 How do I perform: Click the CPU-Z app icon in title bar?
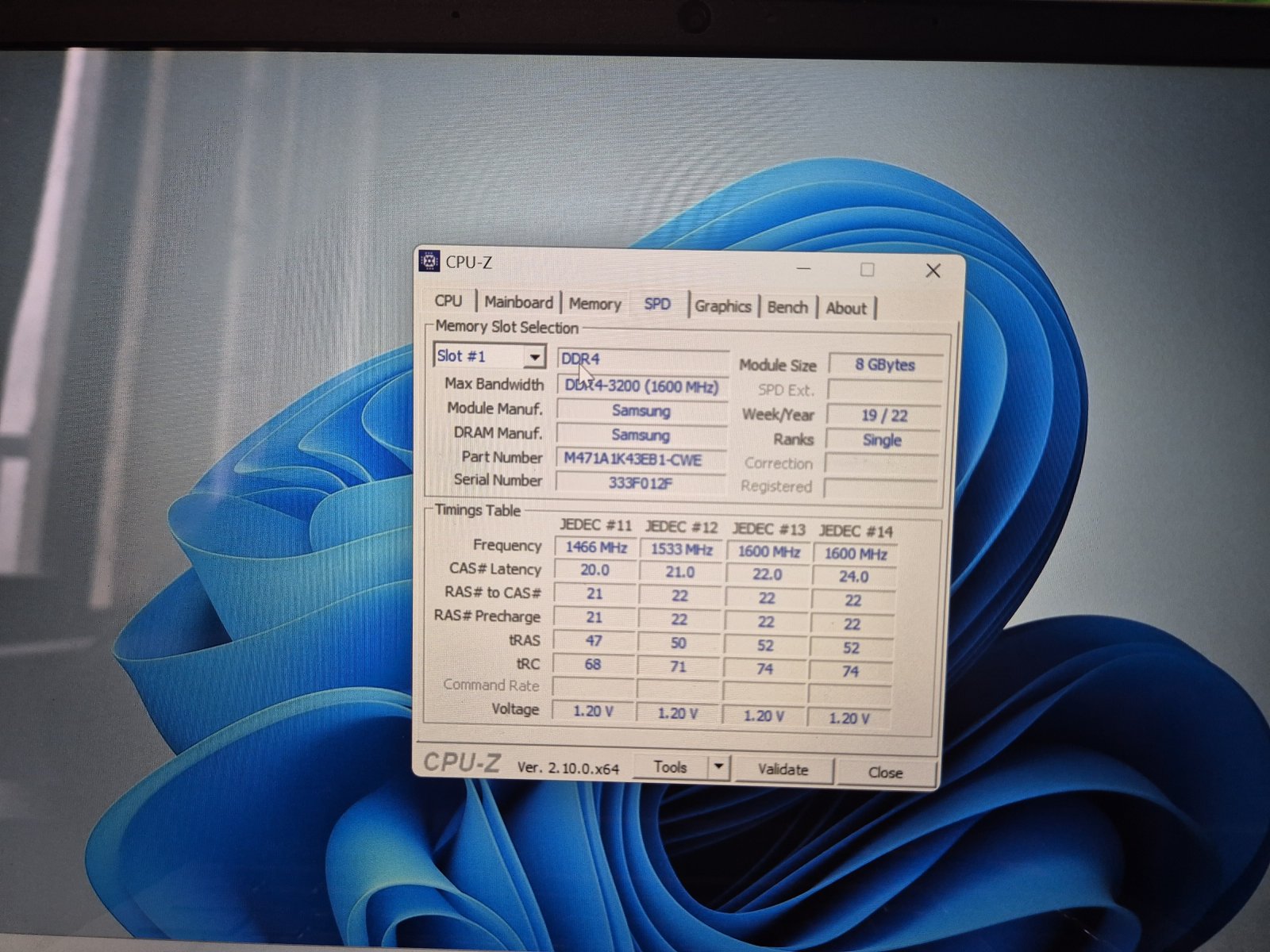click(x=429, y=261)
